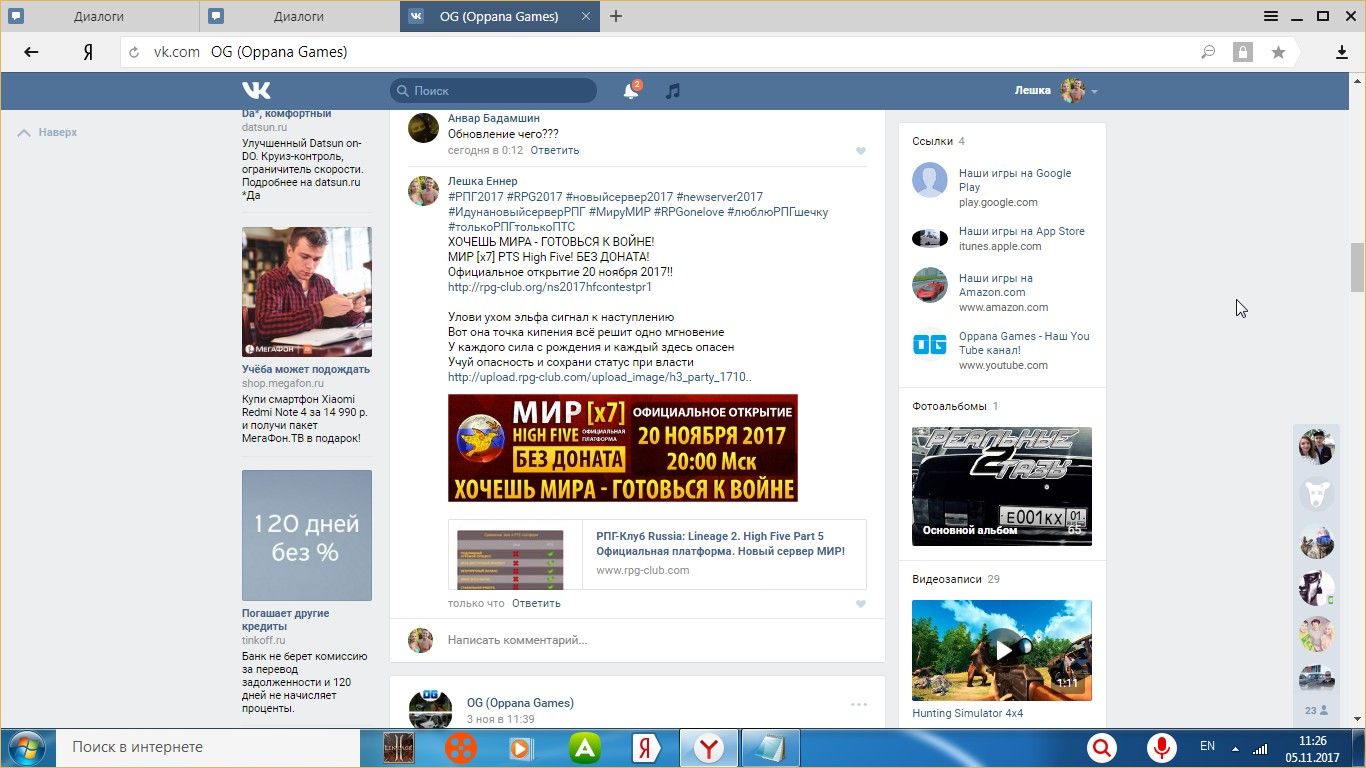Play the Hunting Simulator 4x4 video

coord(1001,650)
